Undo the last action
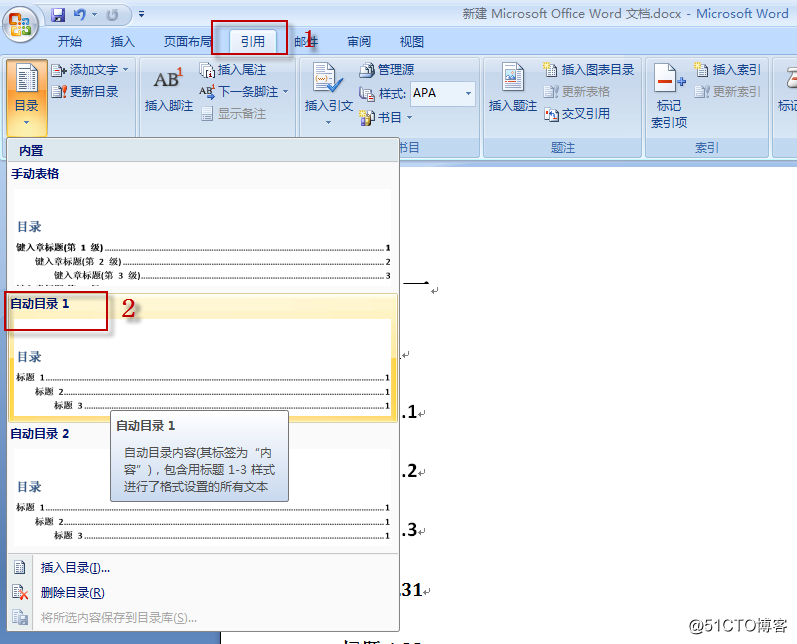The image size is (797, 644). [79, 15]
